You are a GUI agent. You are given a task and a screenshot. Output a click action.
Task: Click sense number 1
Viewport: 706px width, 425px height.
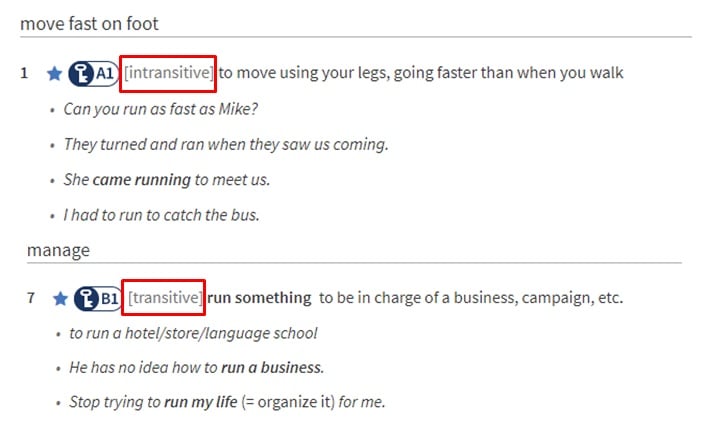(x=24, y=73)
